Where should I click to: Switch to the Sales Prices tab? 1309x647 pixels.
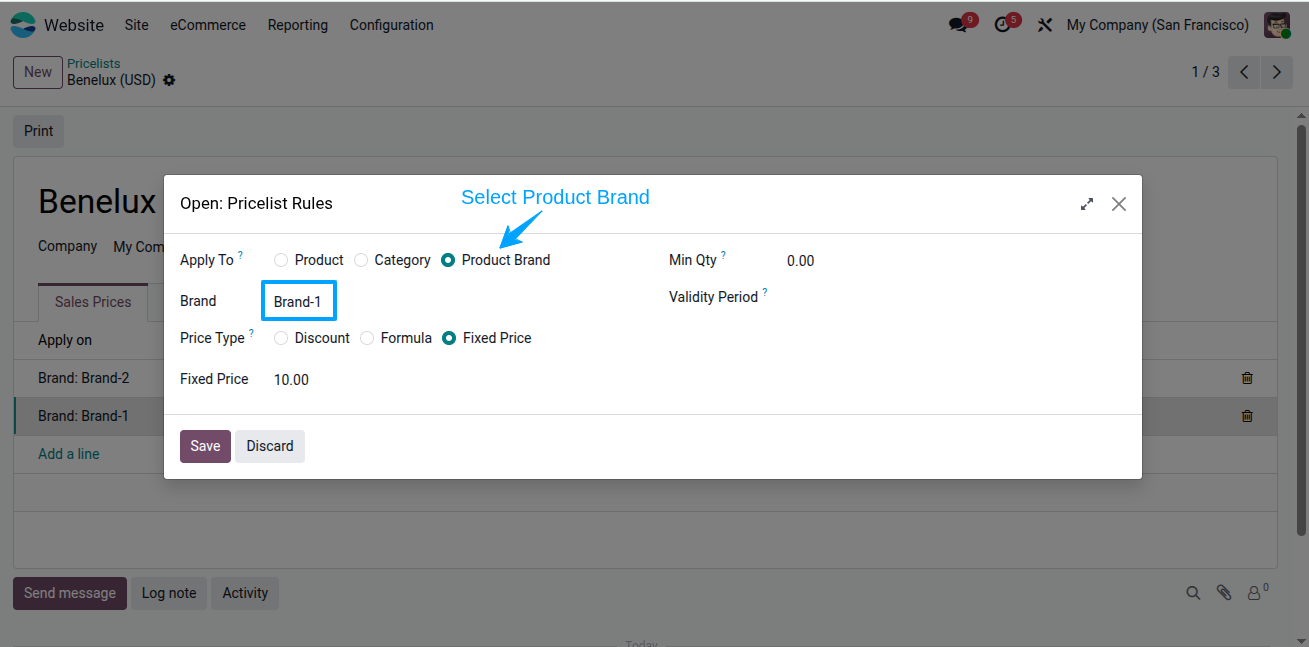[x=93, y=302]
